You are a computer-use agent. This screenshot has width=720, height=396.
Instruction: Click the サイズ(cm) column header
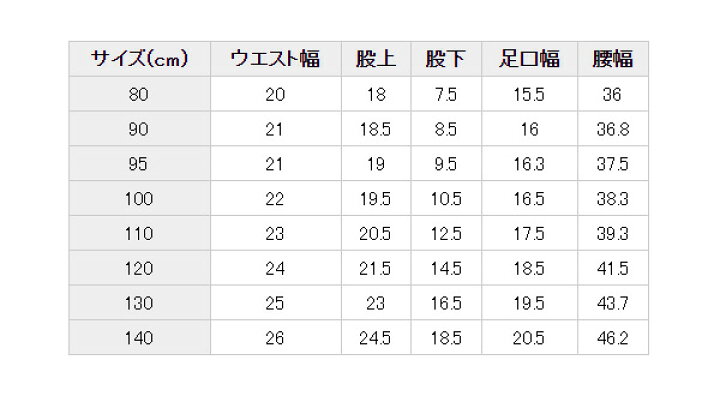pyautogui.click(x=140, y=59)
